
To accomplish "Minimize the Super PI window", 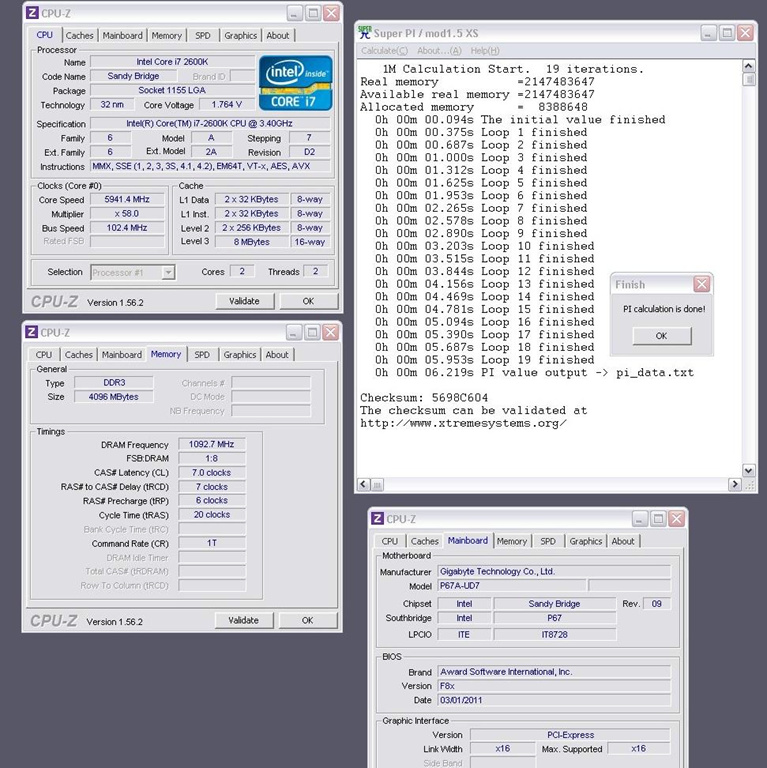I will point(709,33).
